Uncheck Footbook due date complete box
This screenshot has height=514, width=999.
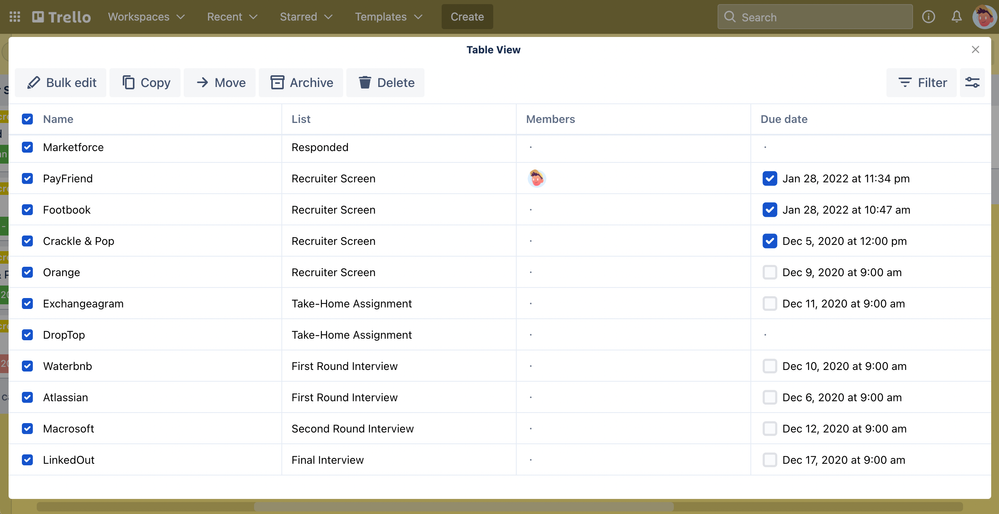tap(770, 210)
